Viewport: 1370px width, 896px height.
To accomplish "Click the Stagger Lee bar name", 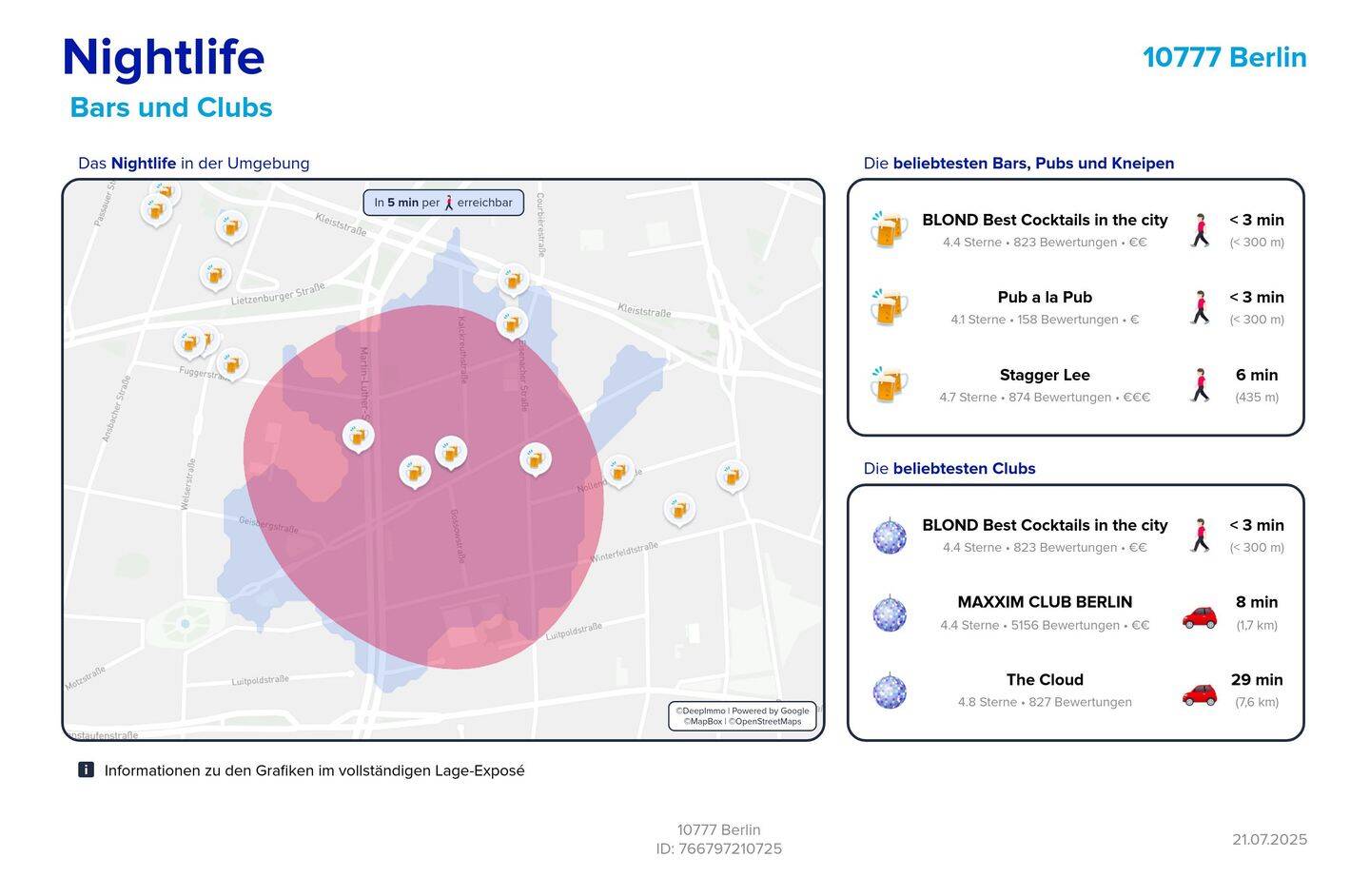I will [x=1045, y=375].
